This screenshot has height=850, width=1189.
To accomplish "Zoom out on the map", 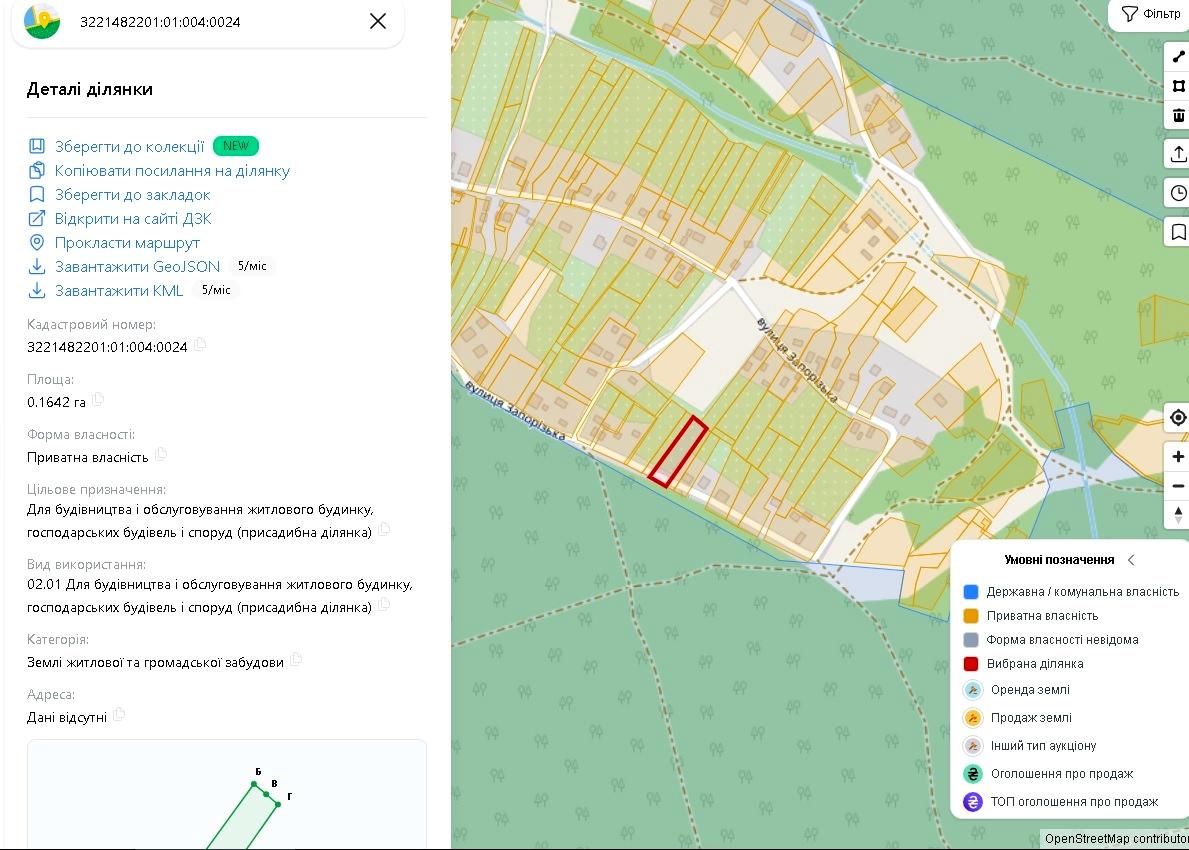I will 1178,486.
